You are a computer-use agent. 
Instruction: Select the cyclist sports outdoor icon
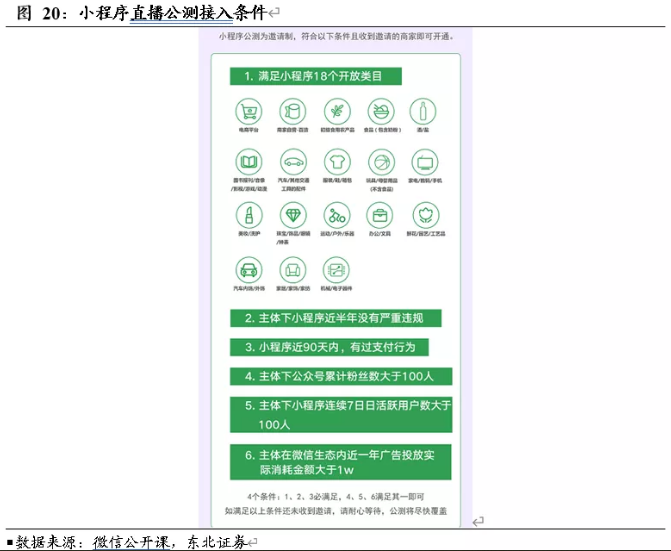click(336, 215)
